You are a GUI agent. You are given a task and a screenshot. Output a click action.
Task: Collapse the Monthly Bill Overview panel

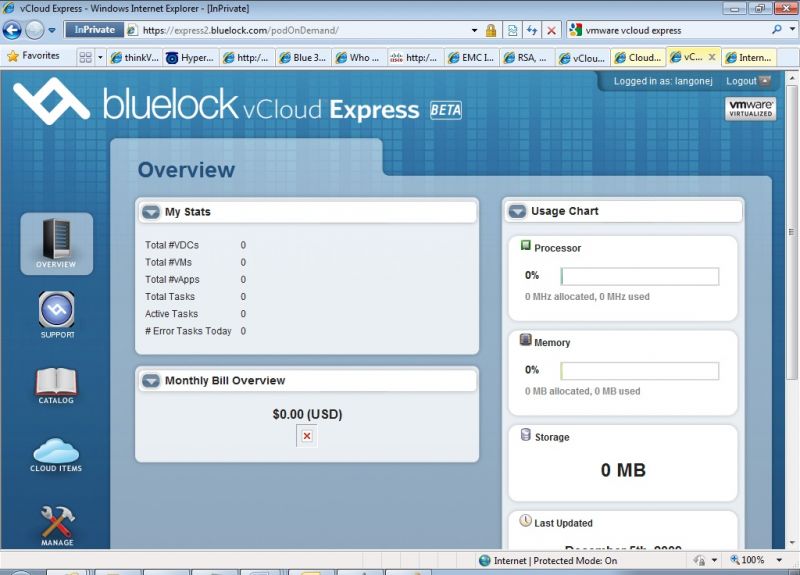[x=151, y=381]
